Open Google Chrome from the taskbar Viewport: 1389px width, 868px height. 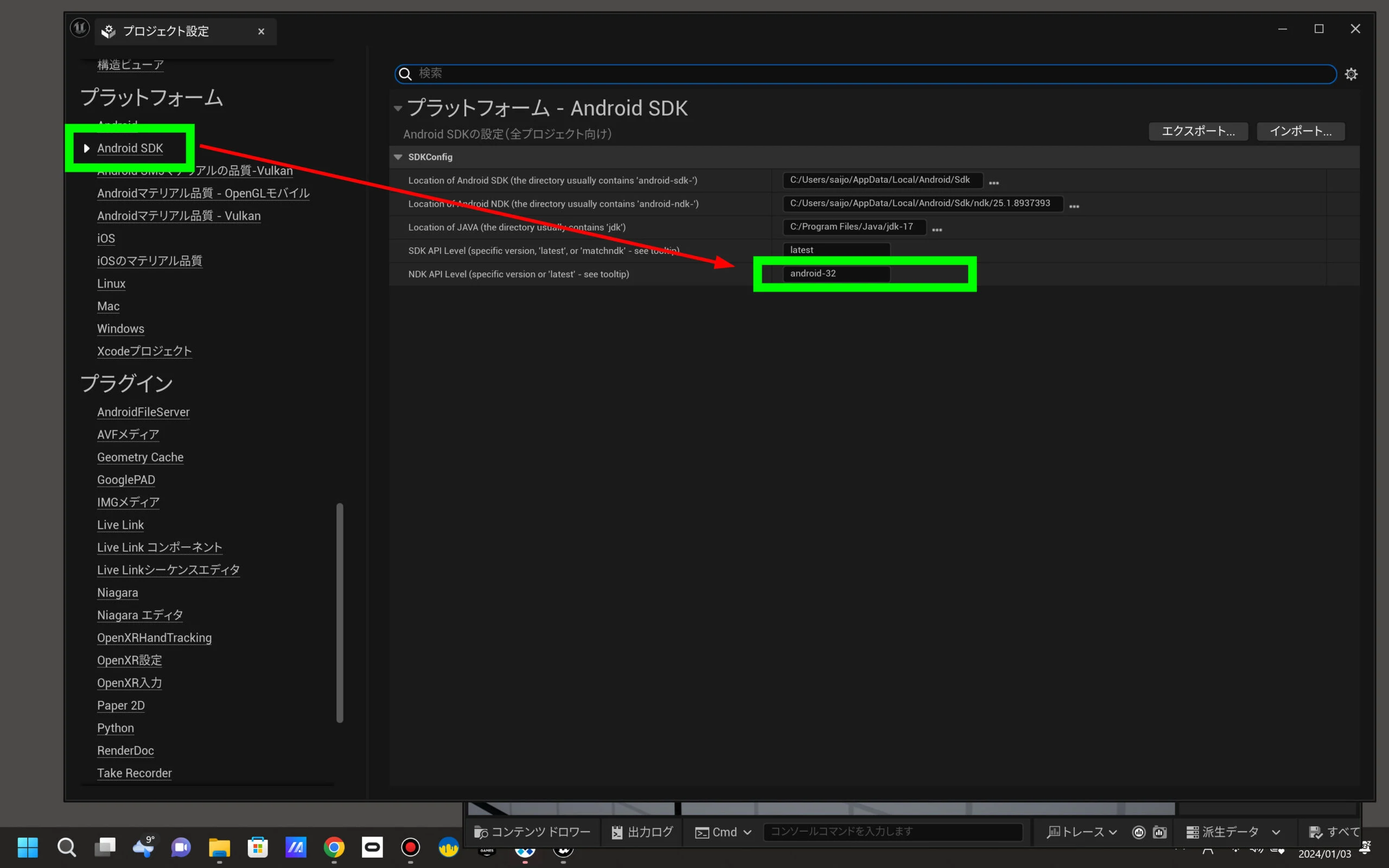point(334,847)
